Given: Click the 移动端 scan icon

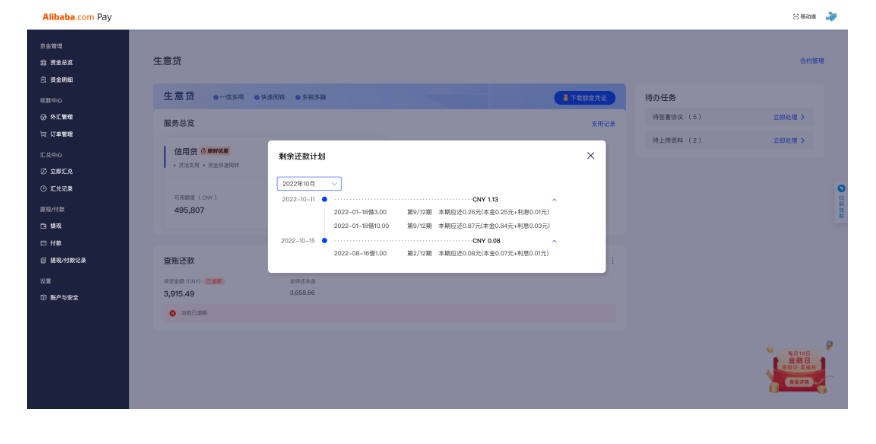Looking at the screenshot, I should pos(796,17).
